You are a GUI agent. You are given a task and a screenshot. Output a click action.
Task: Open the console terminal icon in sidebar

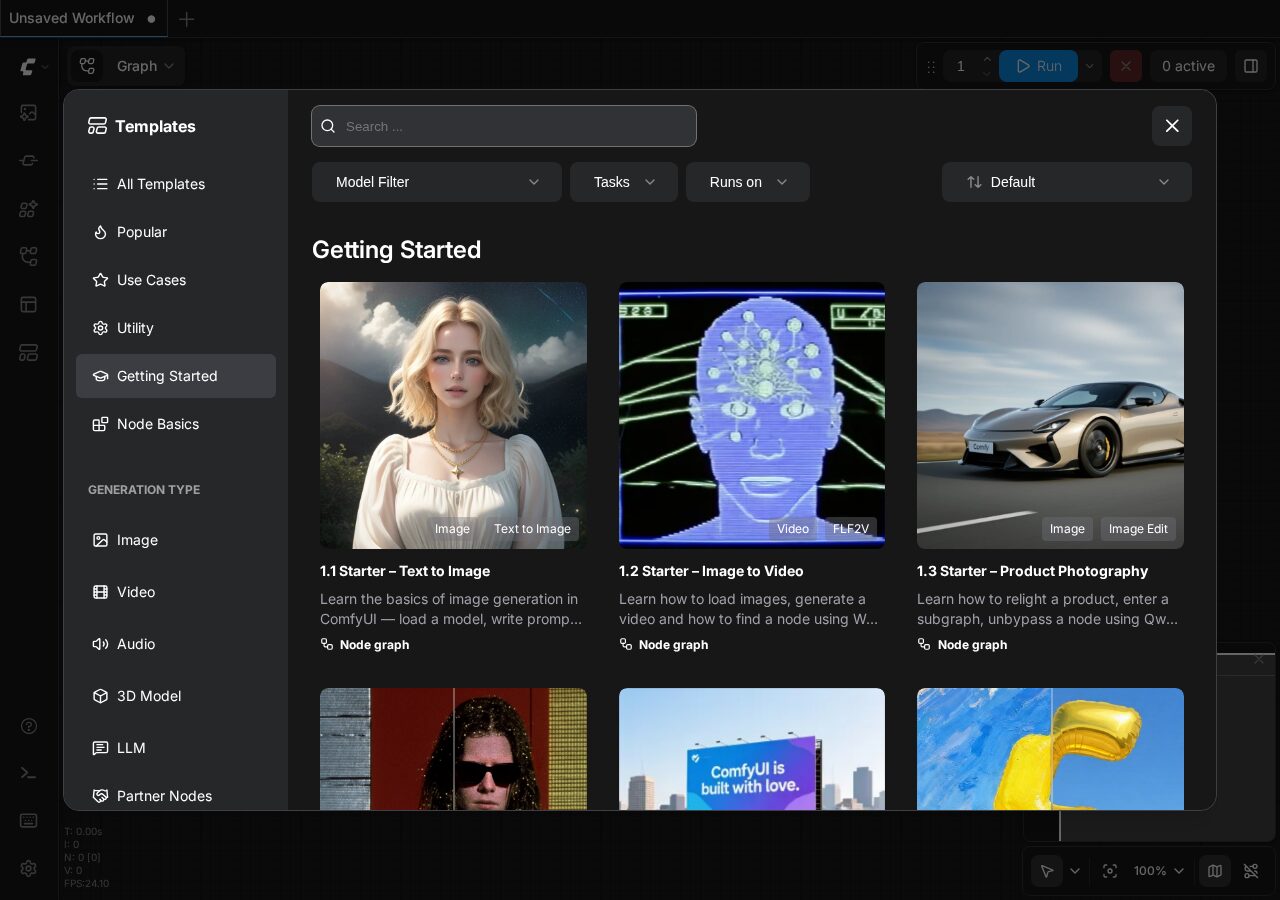tap(29, 773)
